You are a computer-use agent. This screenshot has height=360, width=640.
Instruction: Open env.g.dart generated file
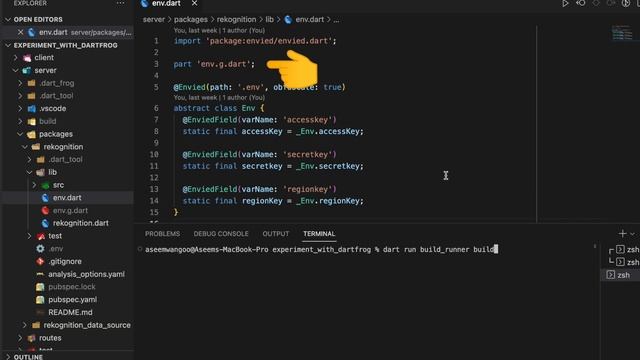click(70, 210)
